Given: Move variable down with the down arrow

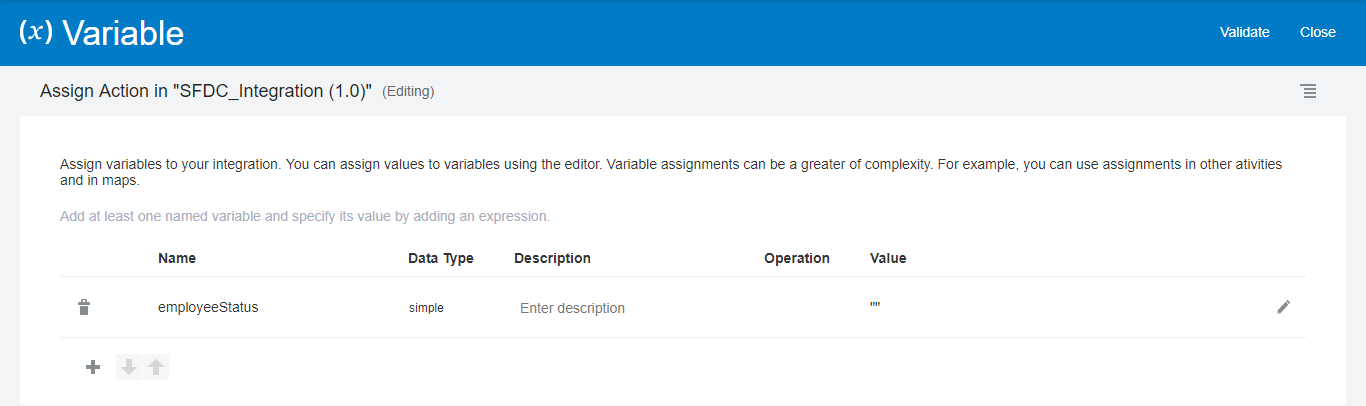Looking at the screenshot, I should point(129,367).
